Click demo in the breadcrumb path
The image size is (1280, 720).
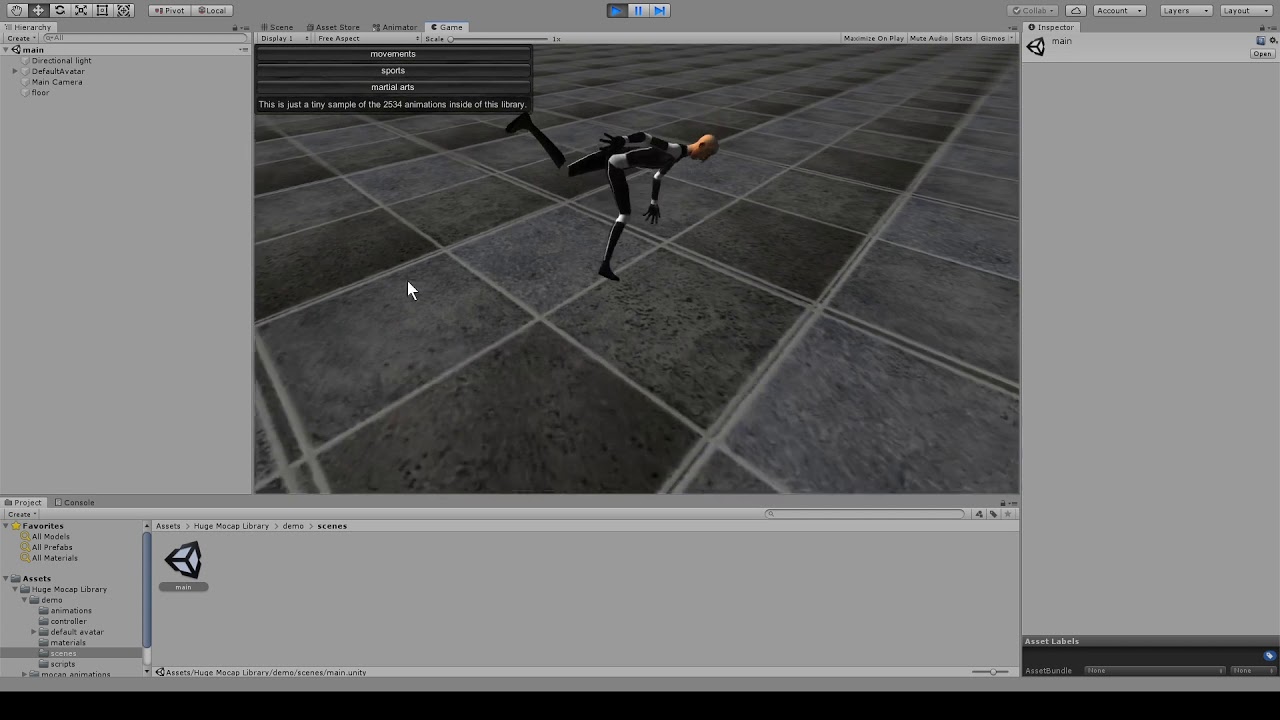tap(293, 526)
